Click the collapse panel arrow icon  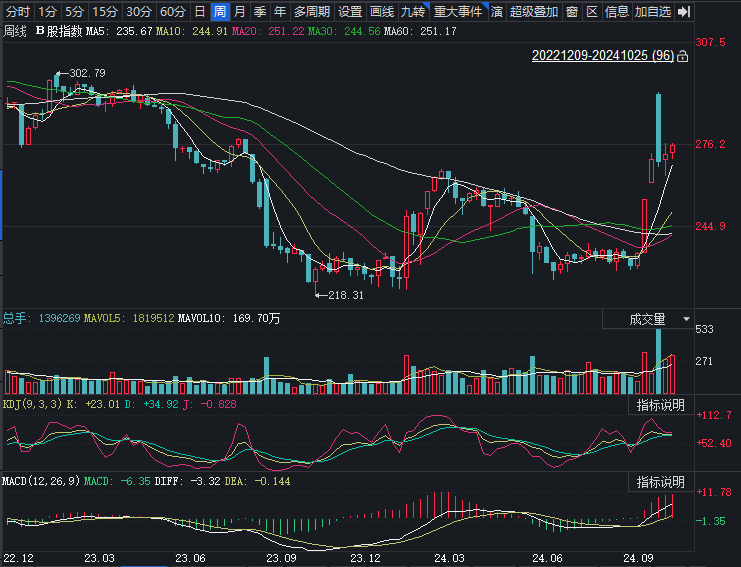coord(684,12)
